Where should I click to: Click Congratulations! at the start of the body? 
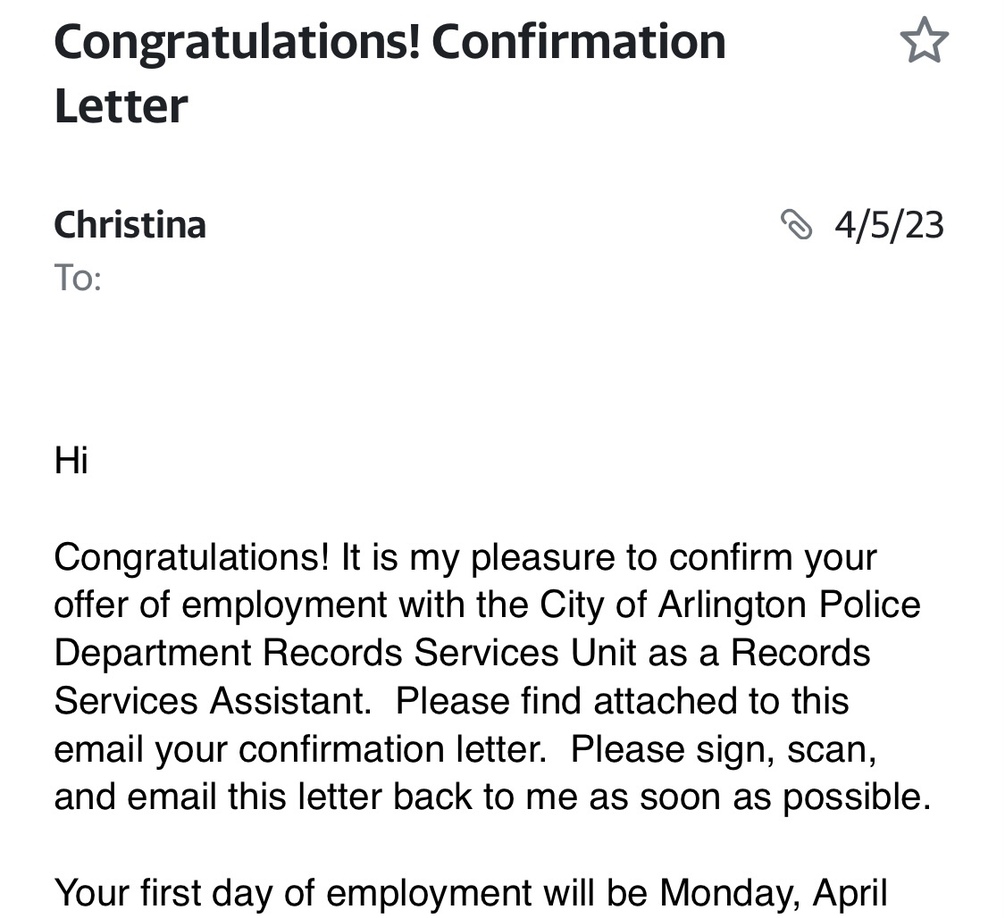coord(191,557)
